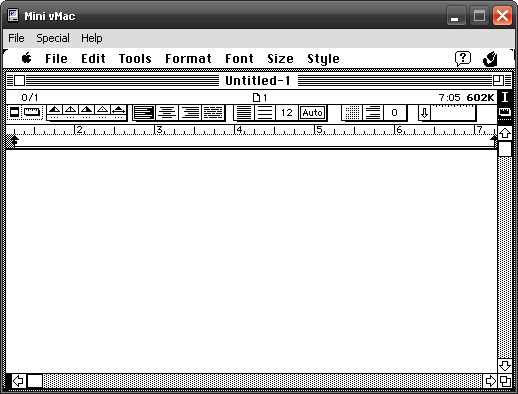
Task: Select right text alignment icon
Action: pos(190,113)
